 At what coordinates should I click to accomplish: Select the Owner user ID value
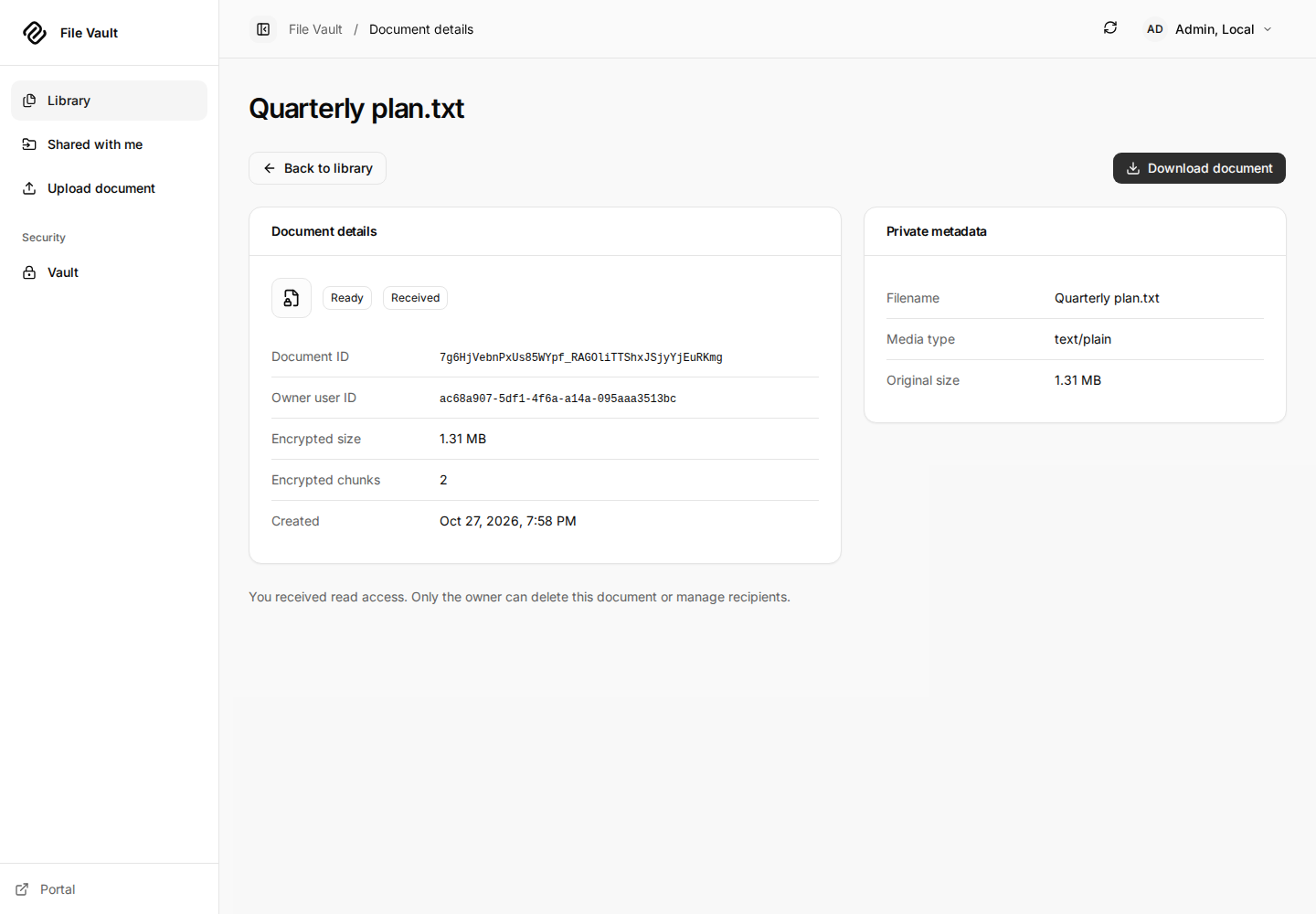click(557, 399)
